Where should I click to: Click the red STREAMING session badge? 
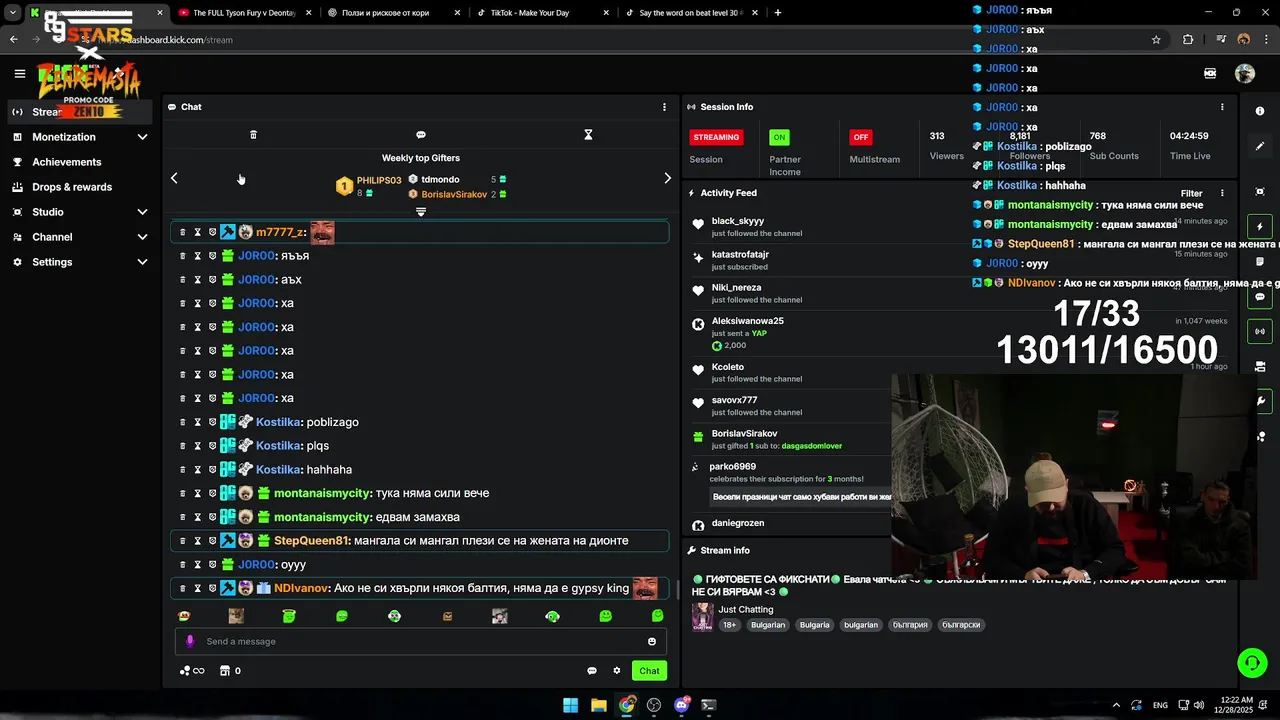[716, 137]
